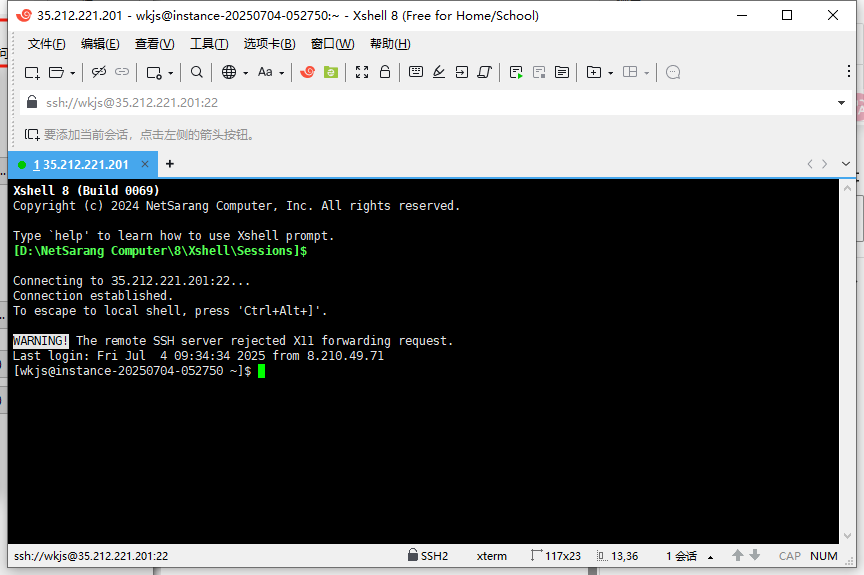864x575 pixels.
Task: Close the 35.212.221.201 tab
Action: (x=145, y=164)
